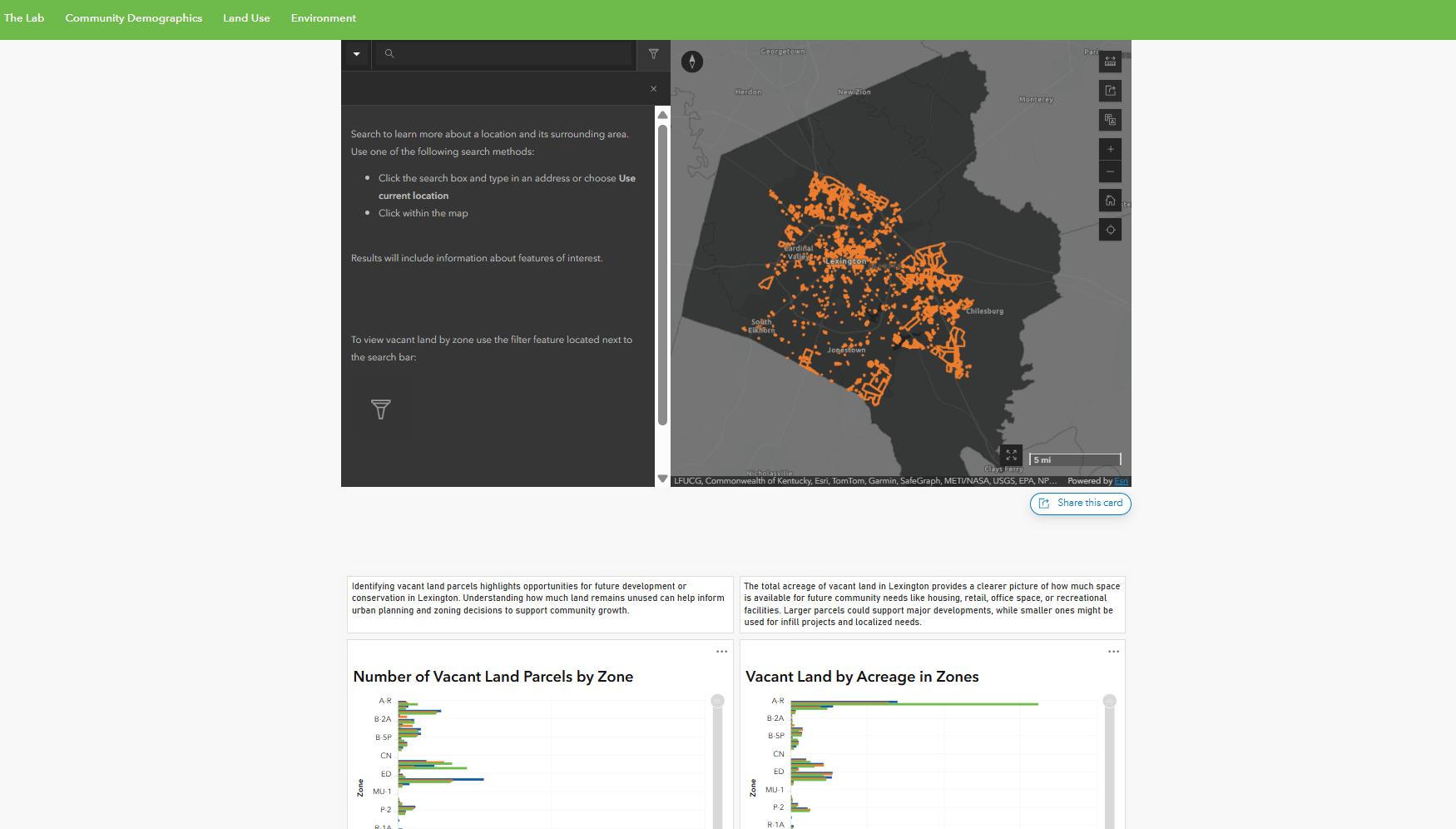Open options menu for Parcels by Zone chart

point(721,652)
